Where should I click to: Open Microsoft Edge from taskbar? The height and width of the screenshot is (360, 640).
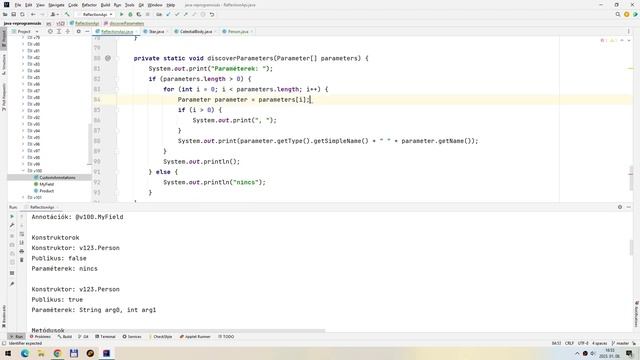pos(24,353)
